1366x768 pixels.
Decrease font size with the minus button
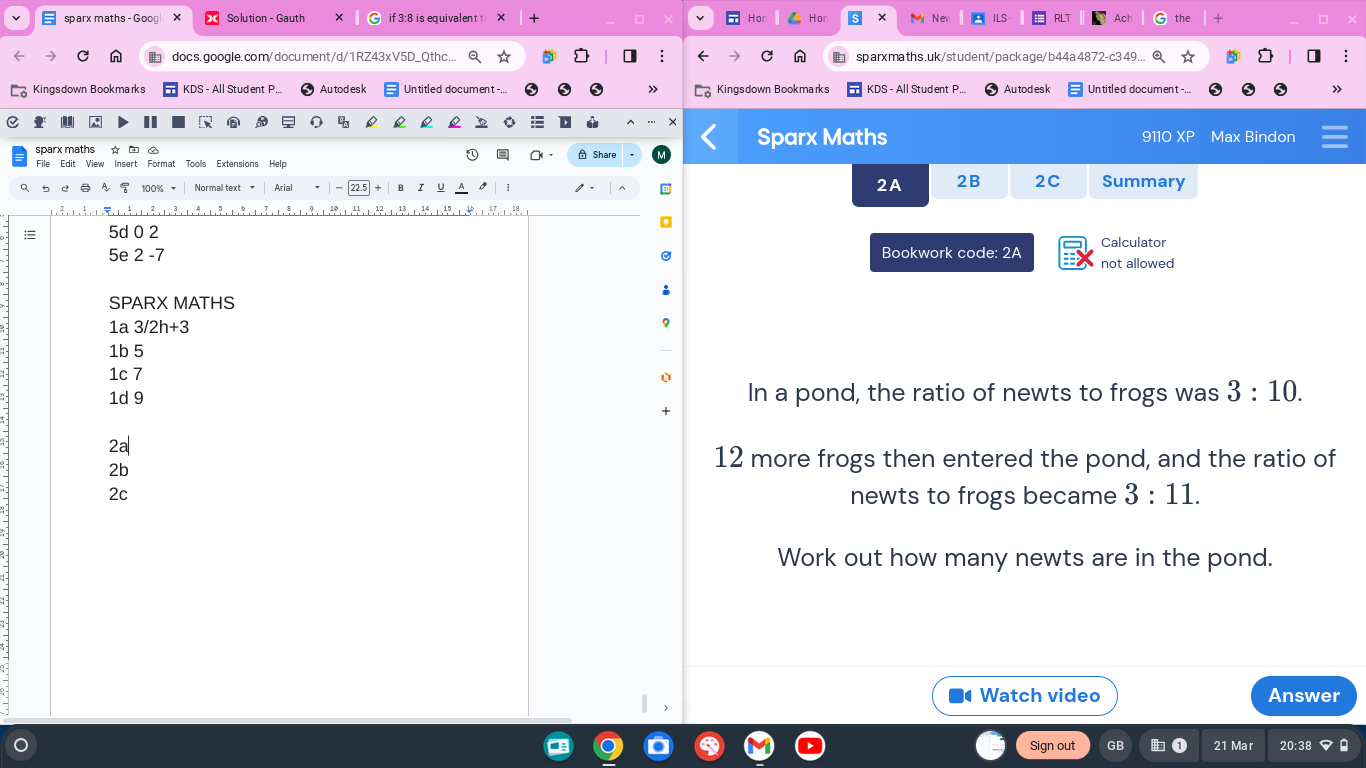pos(339,188)
